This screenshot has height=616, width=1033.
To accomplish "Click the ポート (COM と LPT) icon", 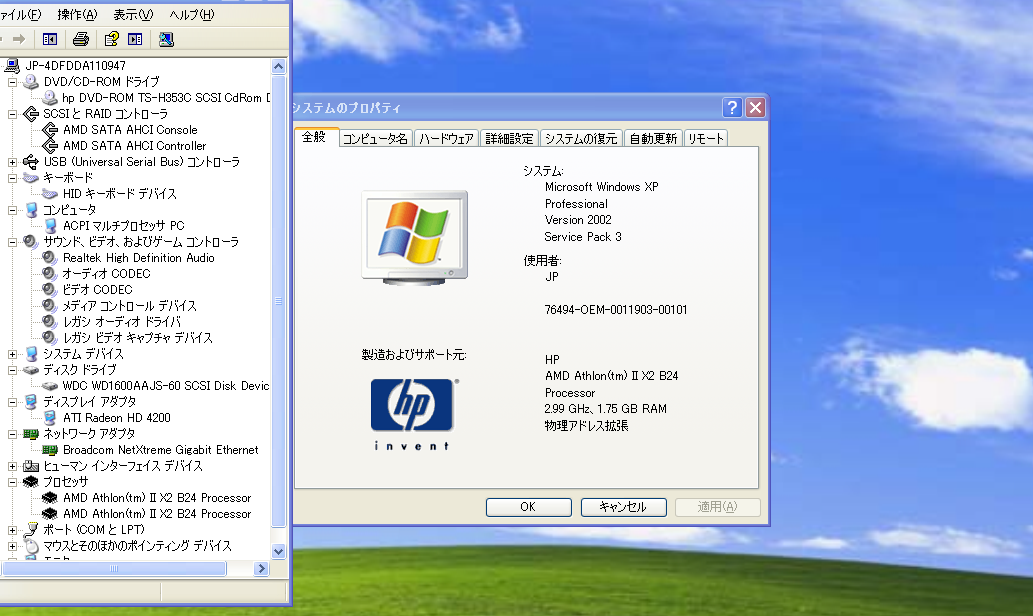I will point(31,530).
